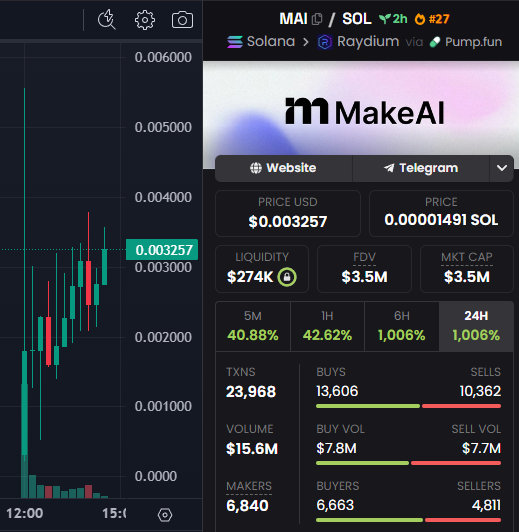The width and height of the screenshot is (519, 532).
Task: Click the SELL VOL value $7.7M
Action: (481, 448)
